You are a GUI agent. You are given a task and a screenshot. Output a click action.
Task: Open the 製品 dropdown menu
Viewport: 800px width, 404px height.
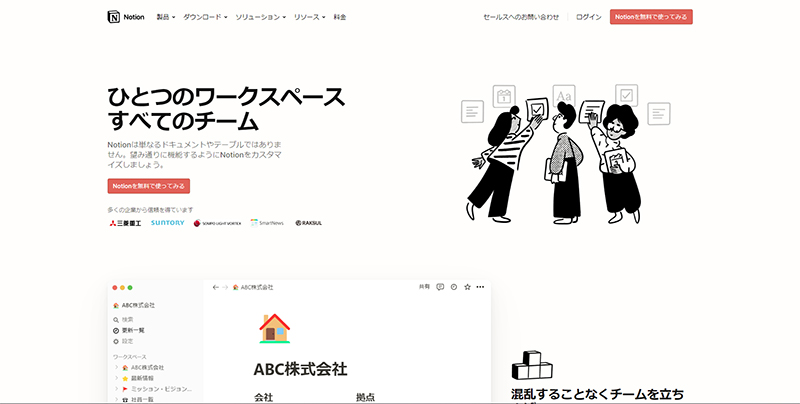(166, 17)
